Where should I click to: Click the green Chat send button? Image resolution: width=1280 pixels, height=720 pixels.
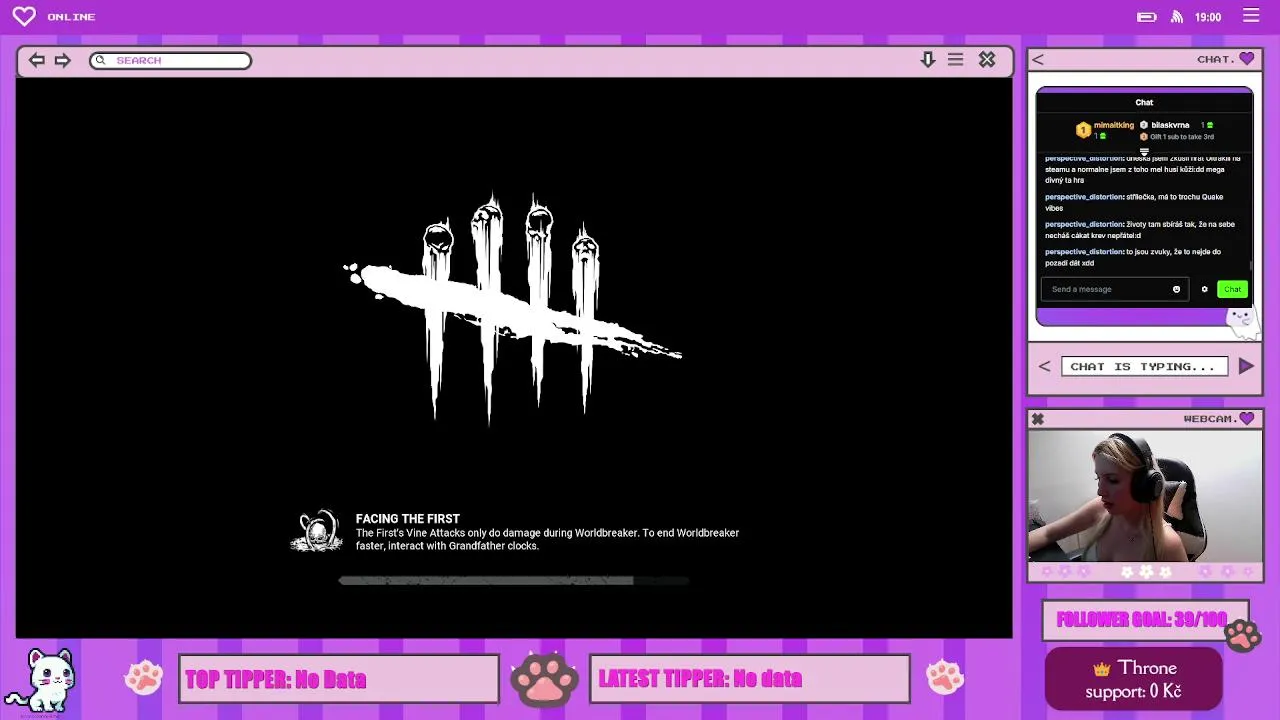(1232, 289)
